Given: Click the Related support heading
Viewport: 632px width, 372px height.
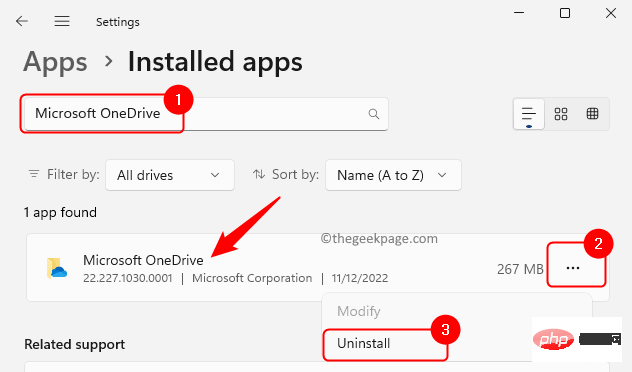Looking at the screenshot, I should pyautogui.click(x=75, y=345).
